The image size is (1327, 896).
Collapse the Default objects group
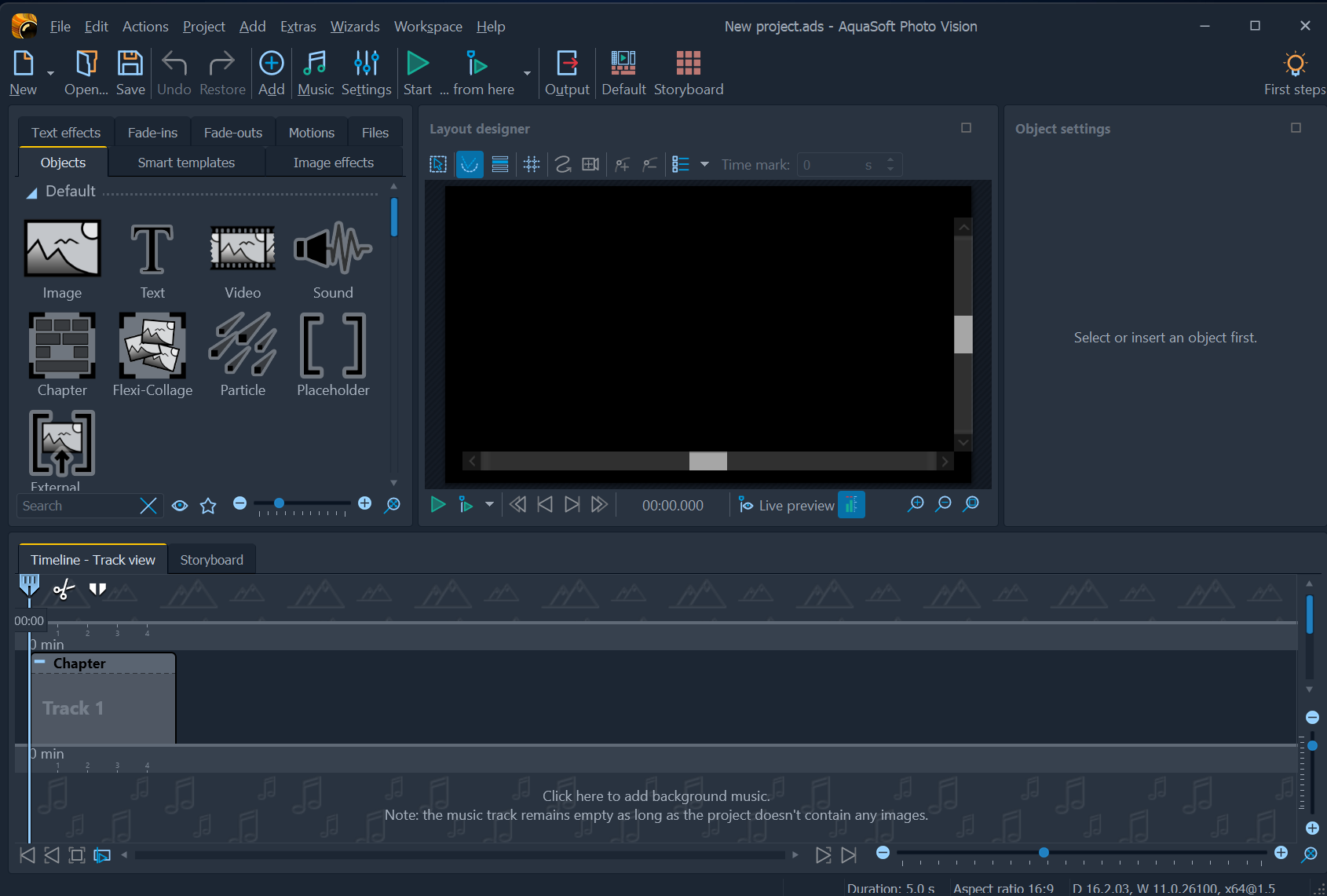(31, 192)
